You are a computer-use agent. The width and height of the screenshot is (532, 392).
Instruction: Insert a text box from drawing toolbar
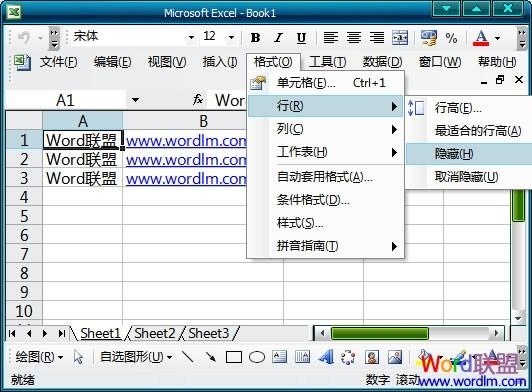coord(280,357)
